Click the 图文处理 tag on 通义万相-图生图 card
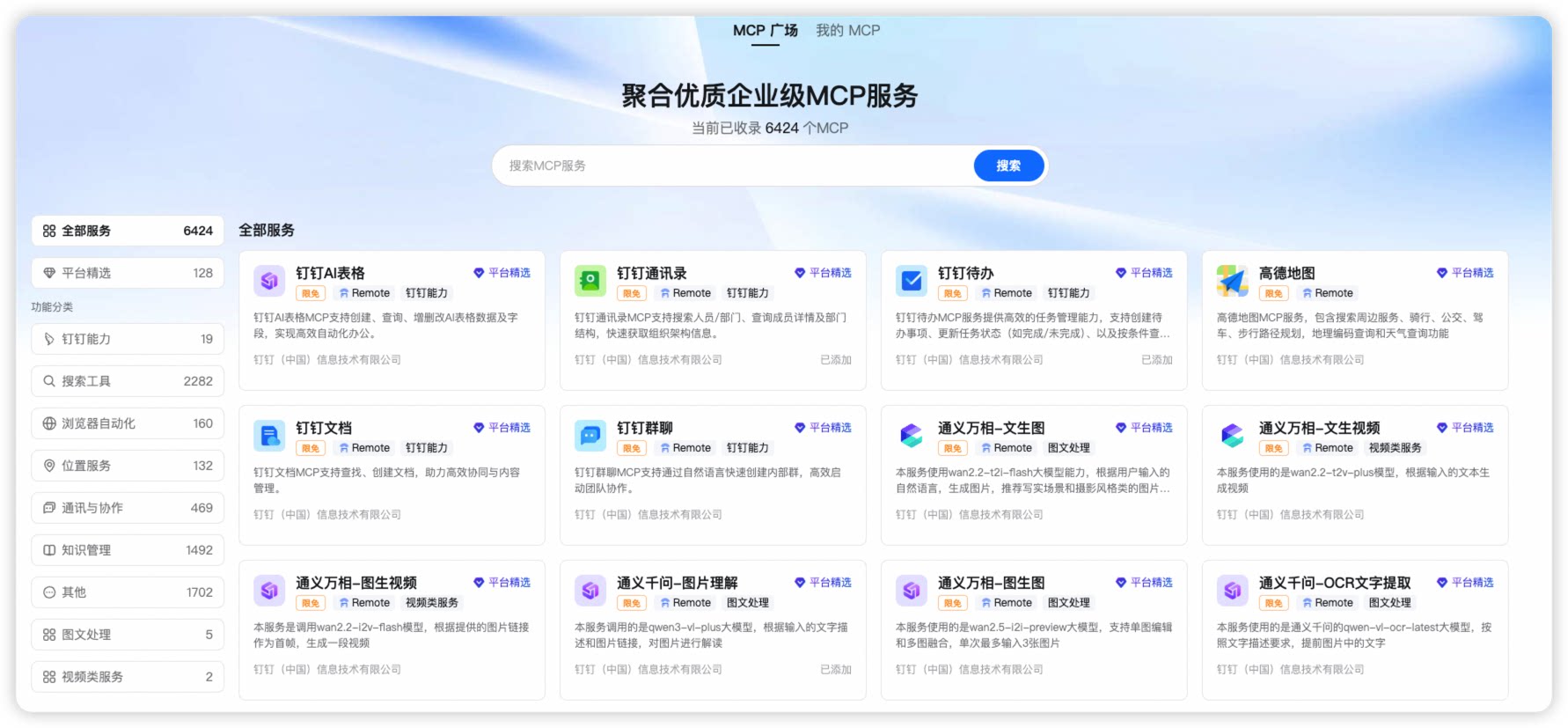The image size is (1568, 728). [1069, 603]
